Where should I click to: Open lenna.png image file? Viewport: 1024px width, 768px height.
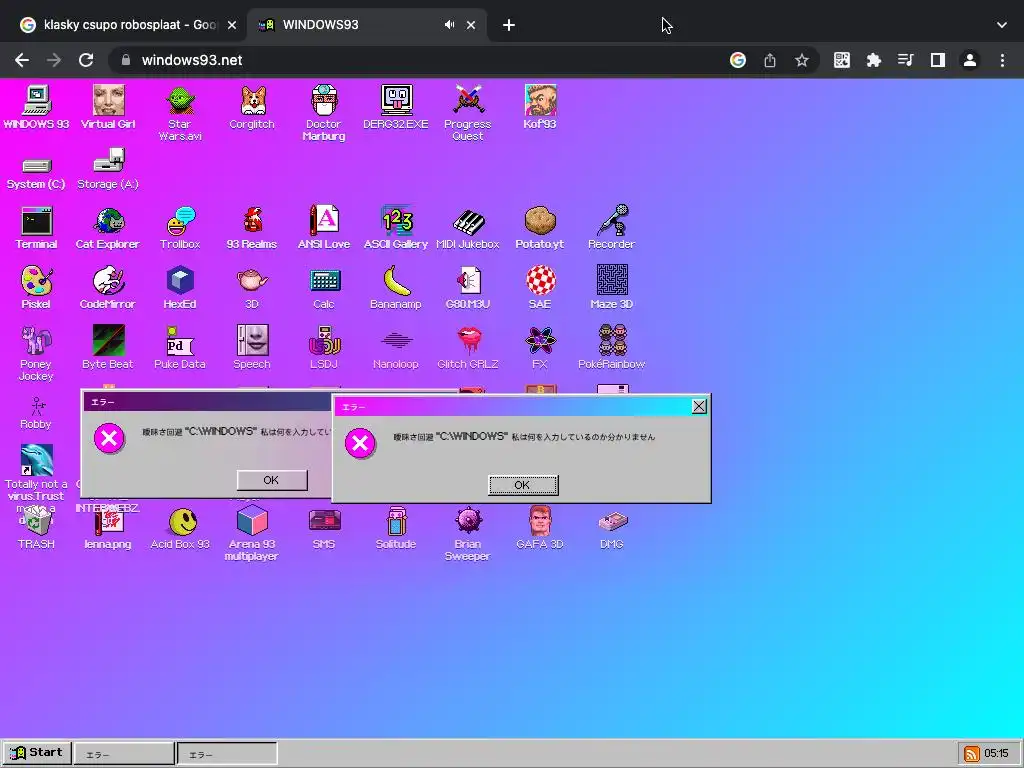pyautogui.click(x=108, y=530)
